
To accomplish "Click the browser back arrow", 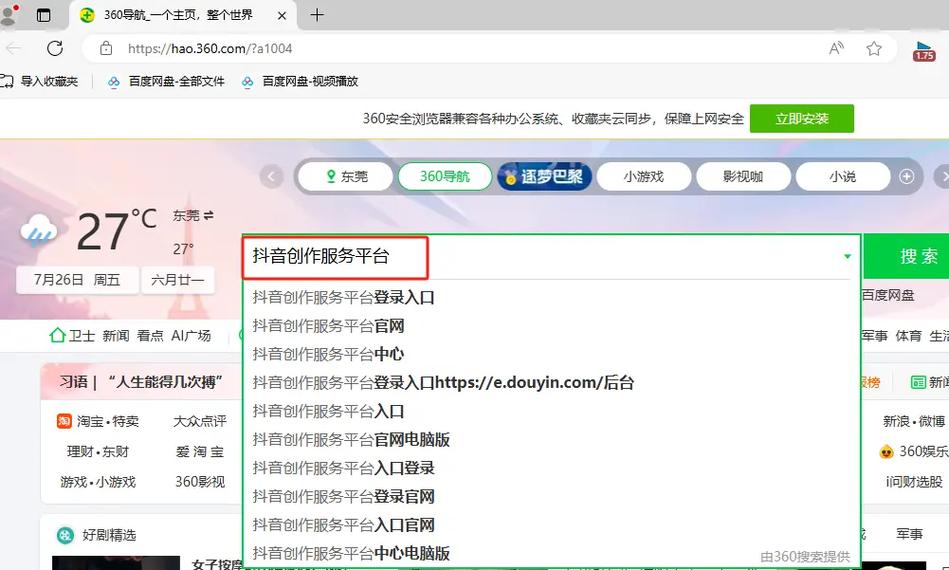I will pyautogui.click(x=13, y=48).
